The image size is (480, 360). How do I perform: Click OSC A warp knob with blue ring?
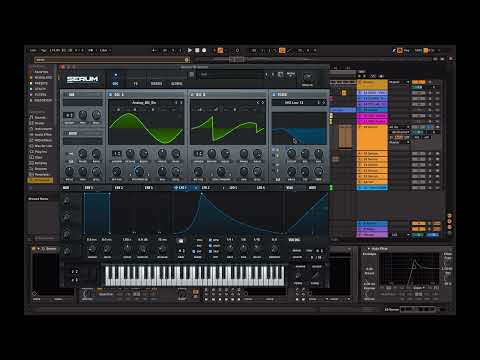click(x=138, y=171)
